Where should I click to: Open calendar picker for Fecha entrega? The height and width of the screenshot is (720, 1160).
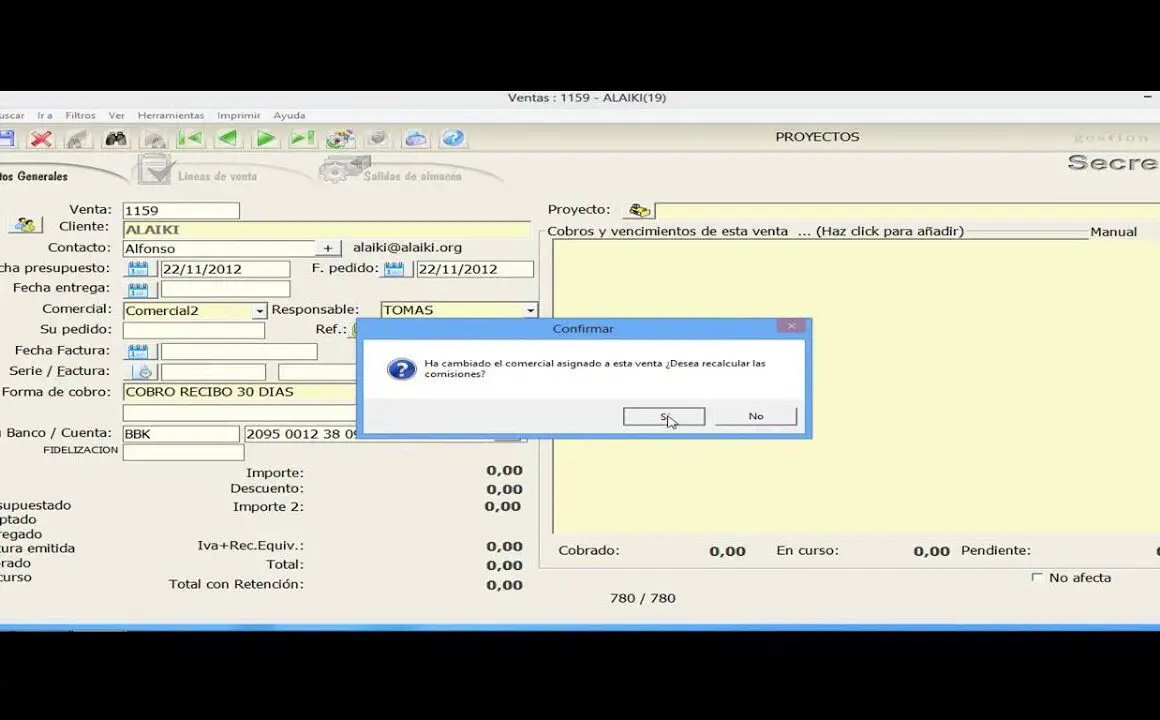click(x=138, y=289)
